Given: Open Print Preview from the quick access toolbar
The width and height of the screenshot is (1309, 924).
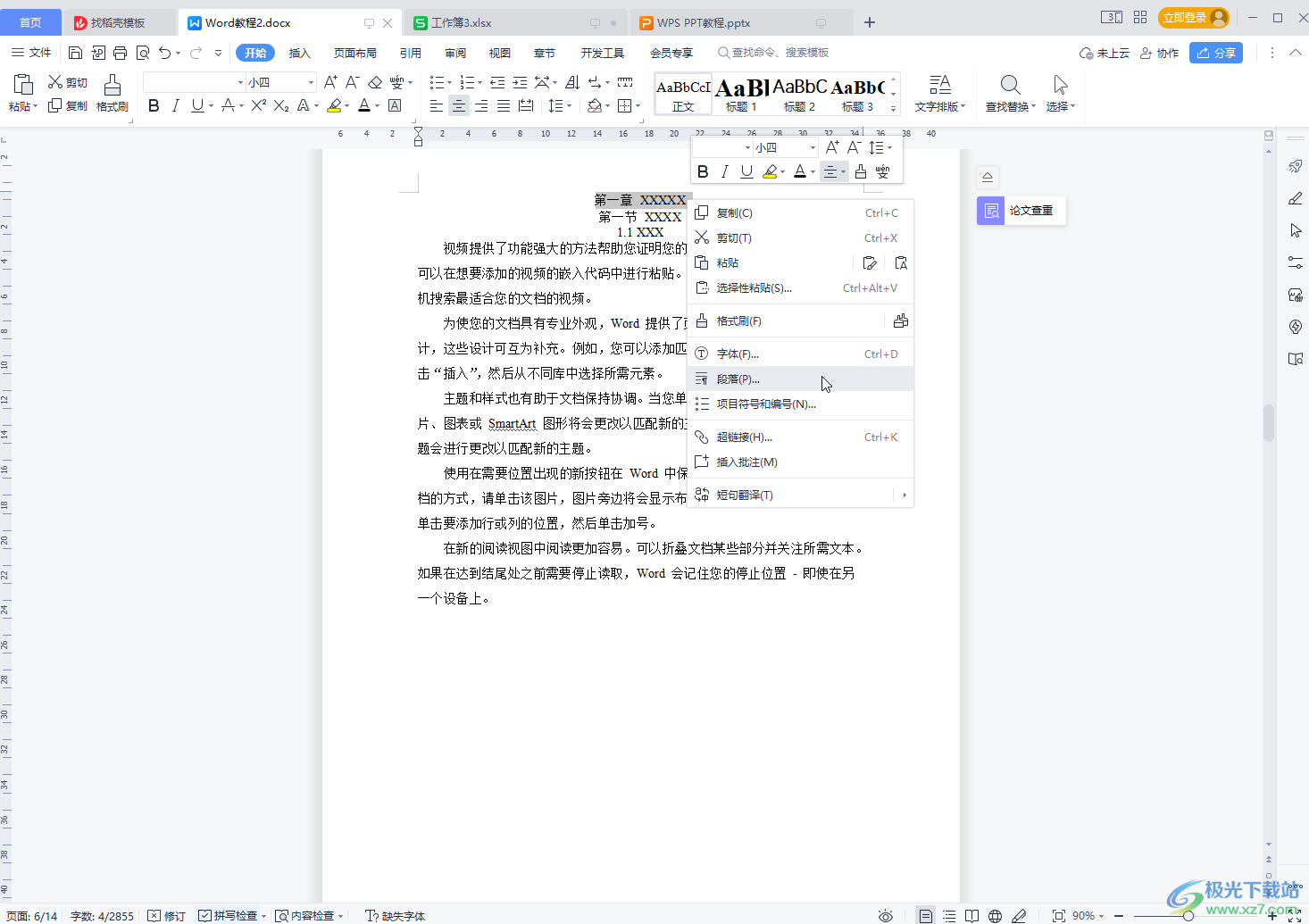Looking at the screenshot, I should click(x=143, y=53).
